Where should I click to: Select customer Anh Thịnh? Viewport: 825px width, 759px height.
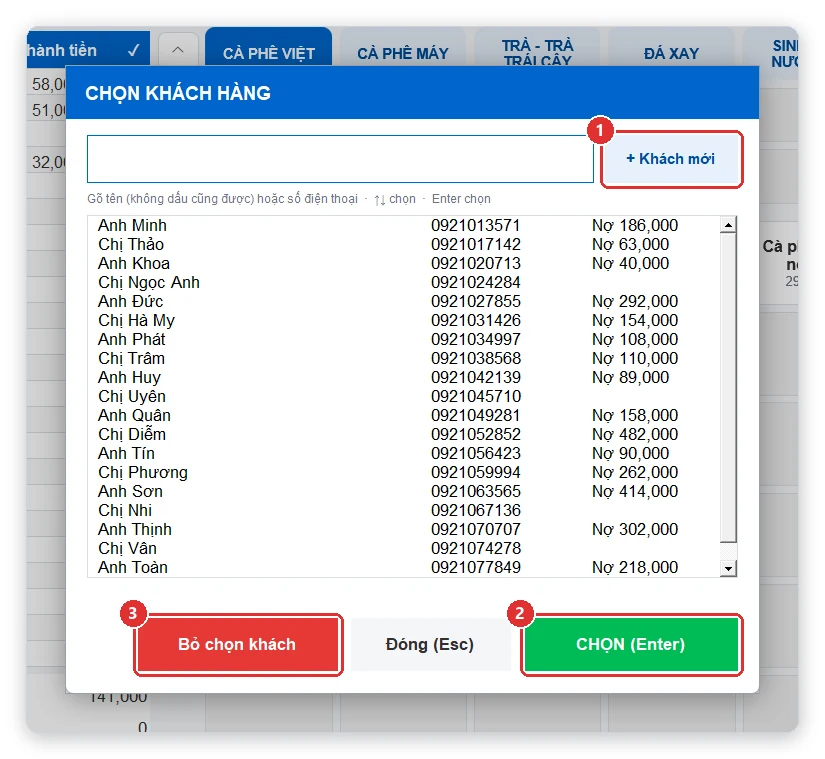[x=404, y=529]
